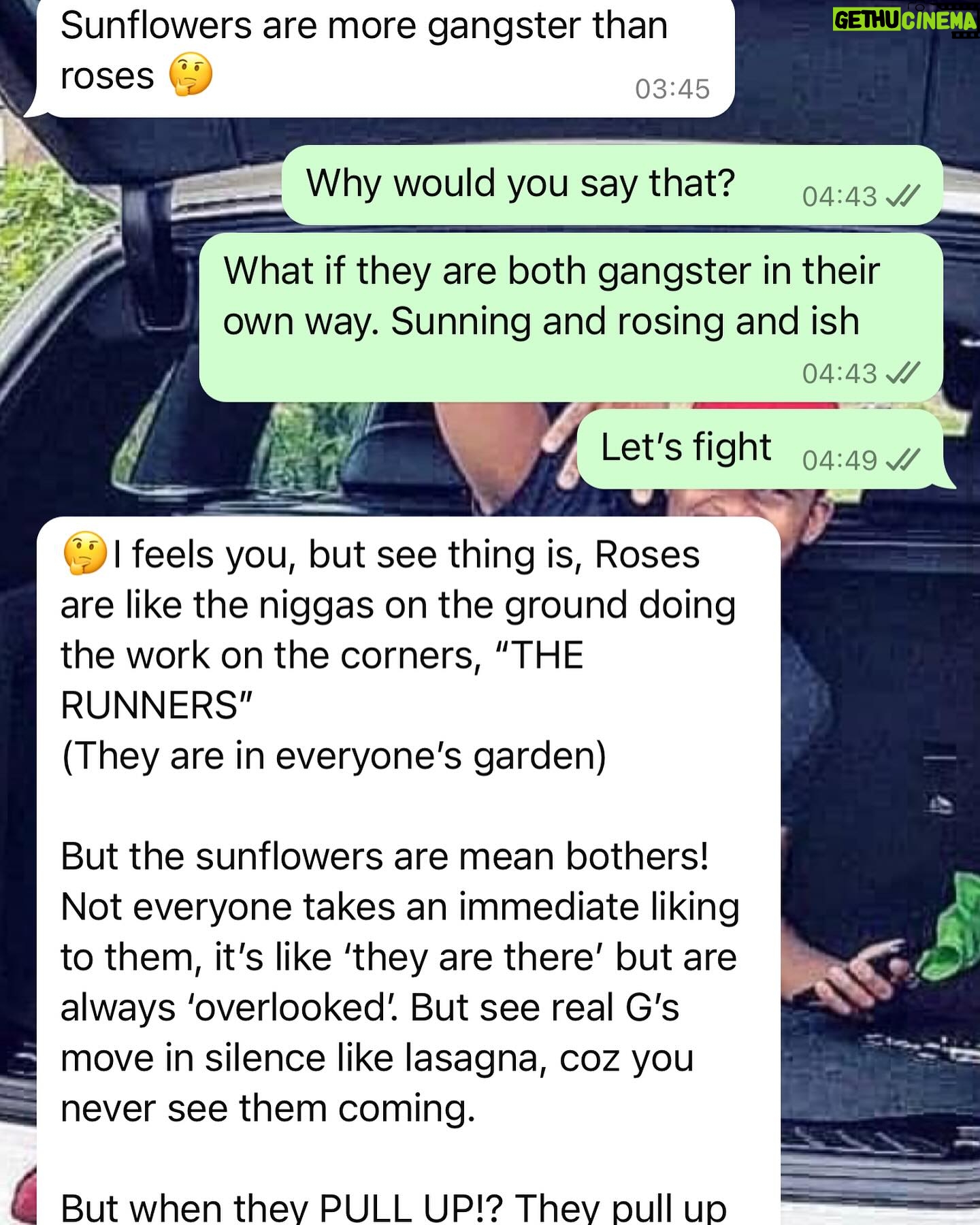Image resolution: width=980 pixels, height=1225 pixels.
Task: Click the thinking emoji before "I feels you"
Action: tap(84, 554)
